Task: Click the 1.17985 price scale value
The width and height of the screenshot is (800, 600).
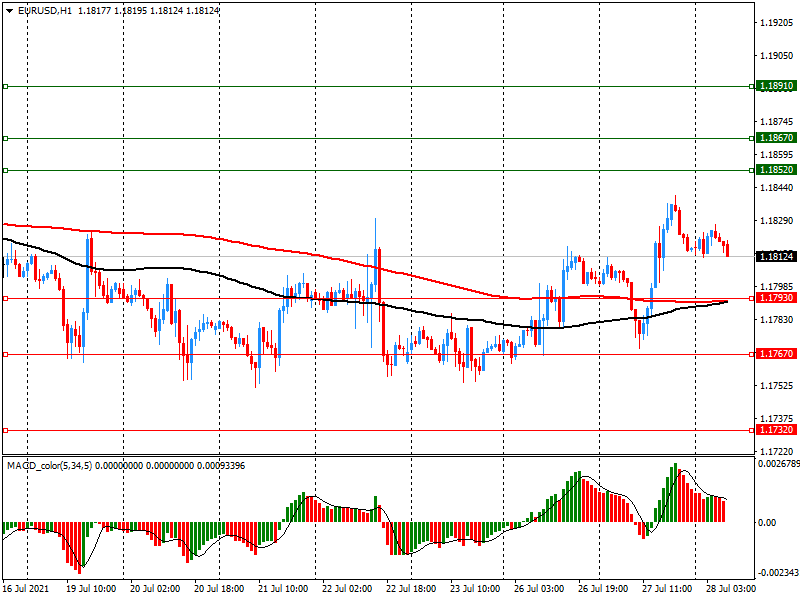Action: pyautogui.click(x=777, y=287)
